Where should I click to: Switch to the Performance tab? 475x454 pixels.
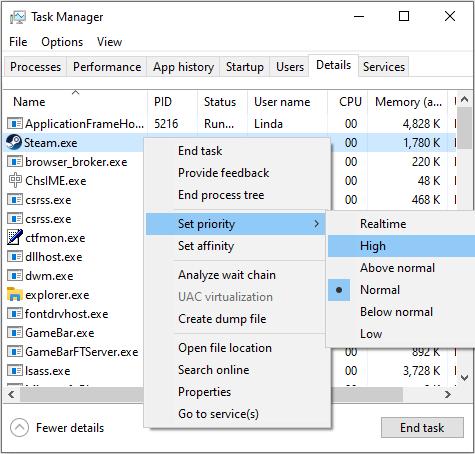click(x=107, y=67)
